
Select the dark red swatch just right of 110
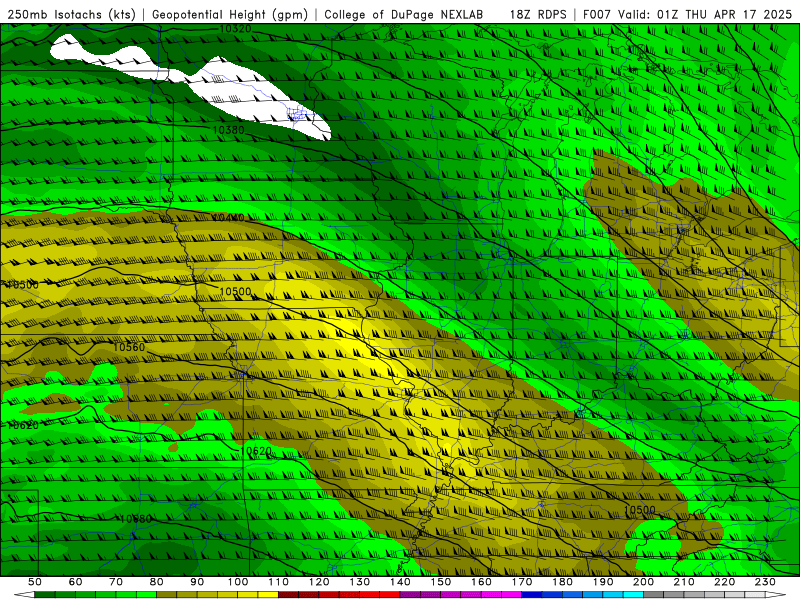tap(289, 595)
